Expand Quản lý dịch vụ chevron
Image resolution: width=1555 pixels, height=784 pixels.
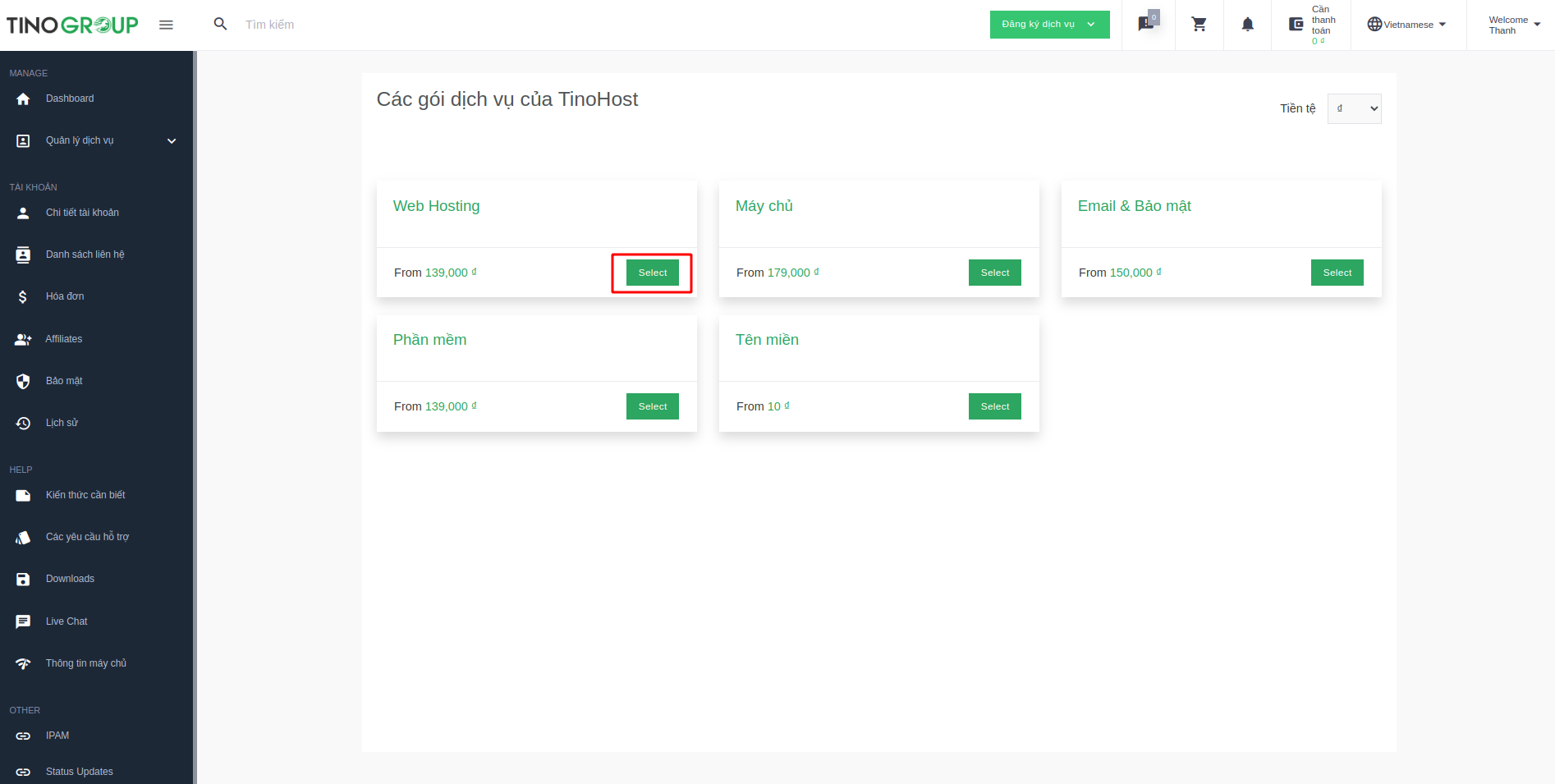click(172, 140)
